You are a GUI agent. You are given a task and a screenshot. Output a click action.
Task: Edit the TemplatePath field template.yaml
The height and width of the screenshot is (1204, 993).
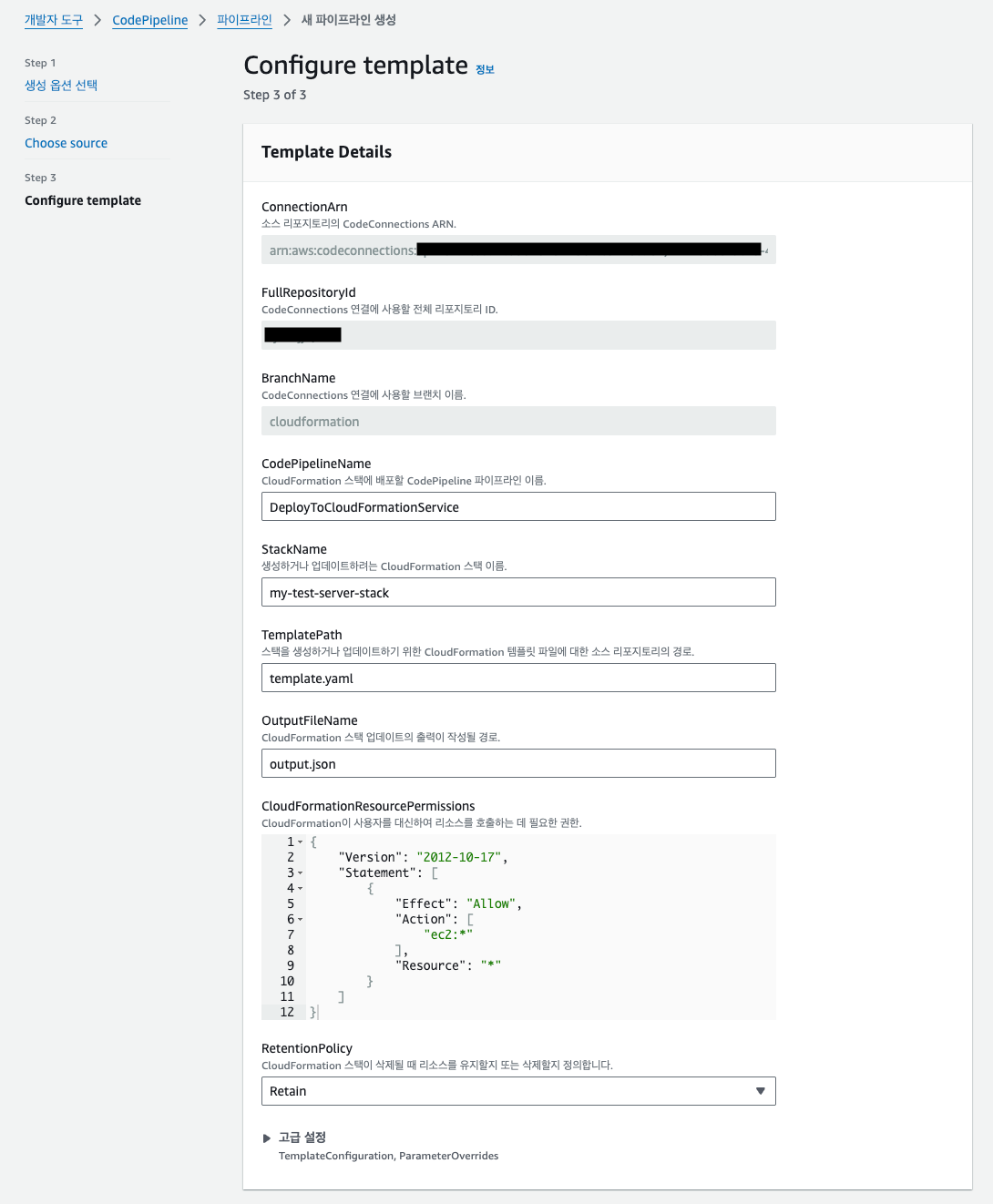coord(518,678)
